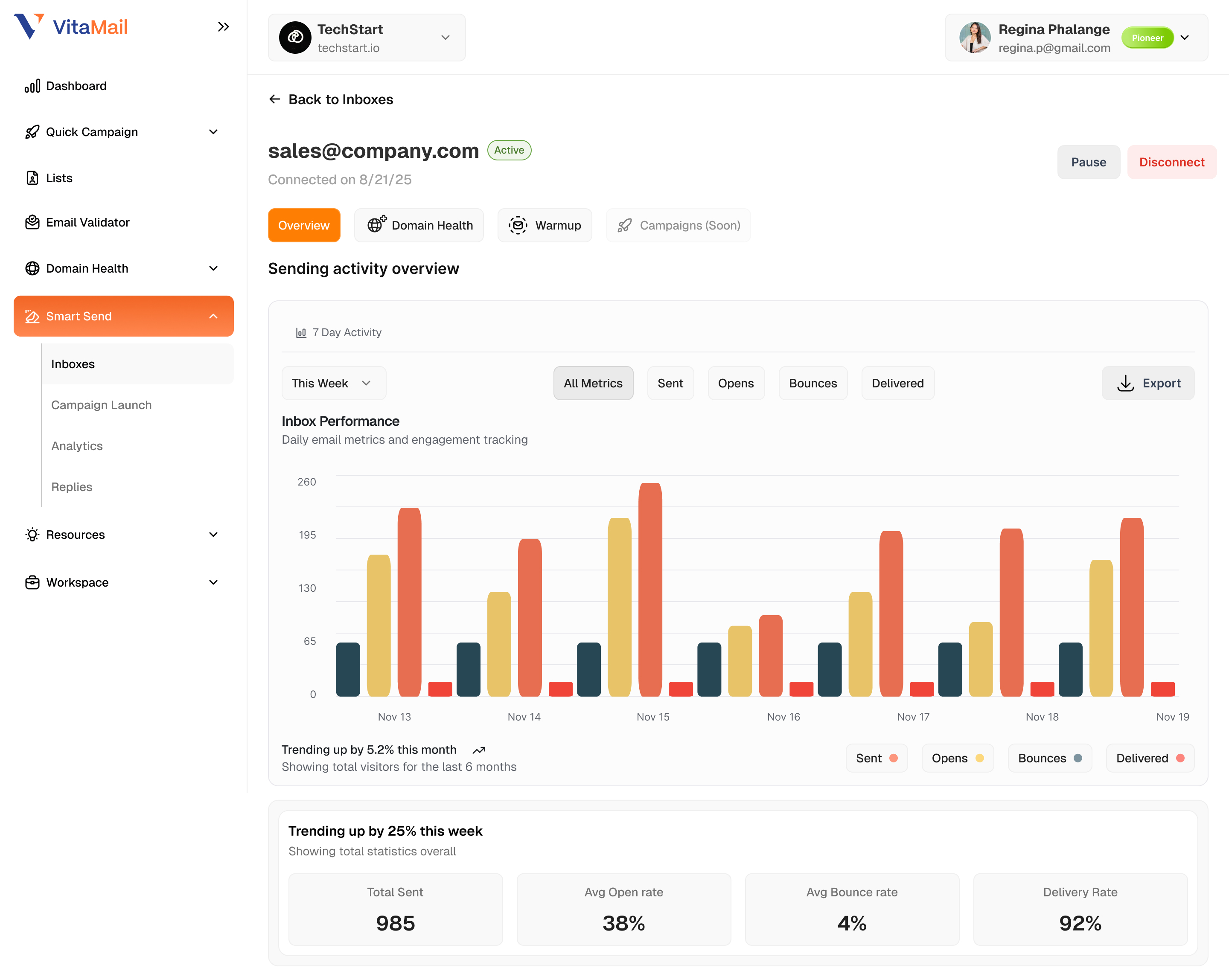Select the Overview tab

click(304, 225)
